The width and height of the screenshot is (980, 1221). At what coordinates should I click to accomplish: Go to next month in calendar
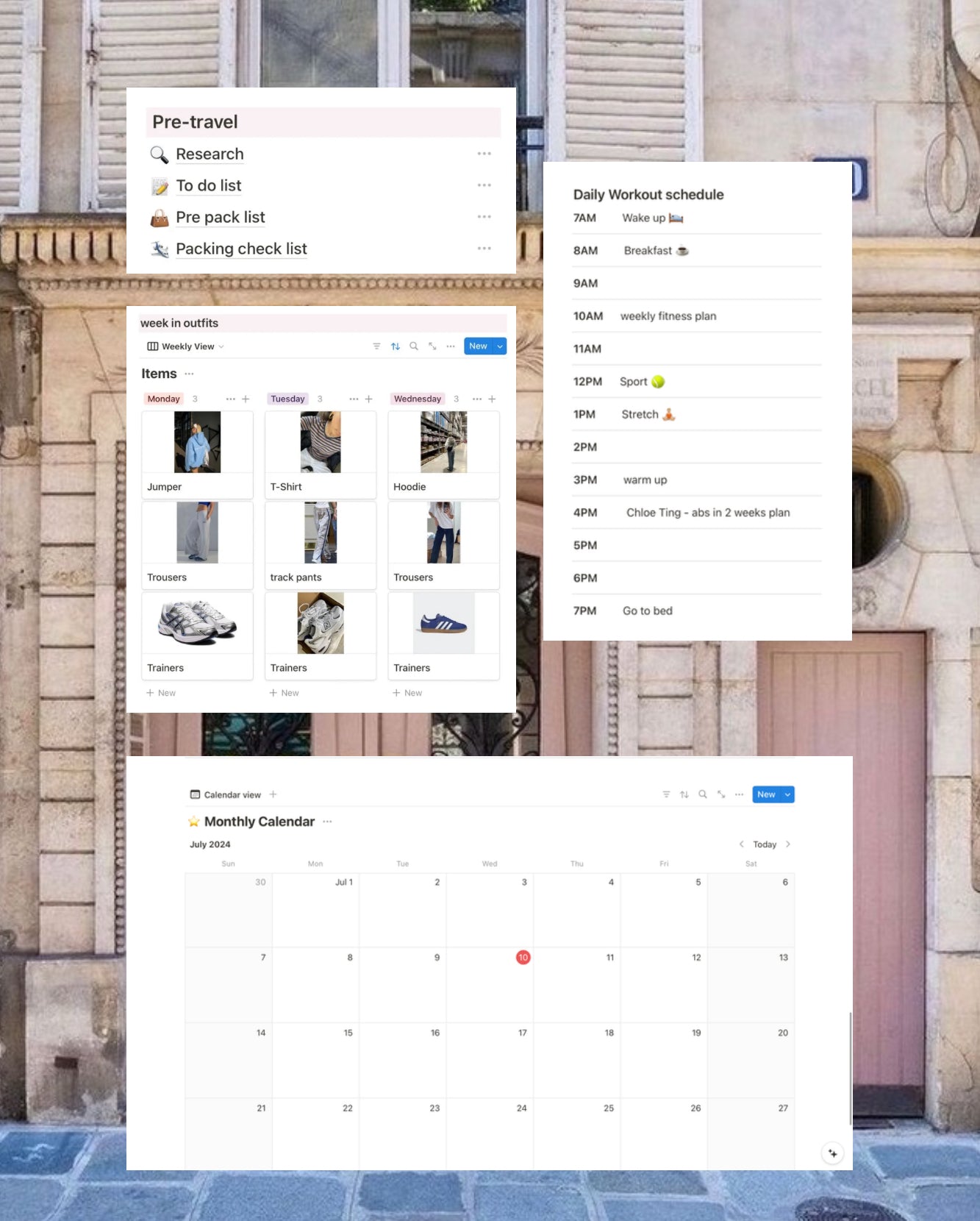coord(788,844)
